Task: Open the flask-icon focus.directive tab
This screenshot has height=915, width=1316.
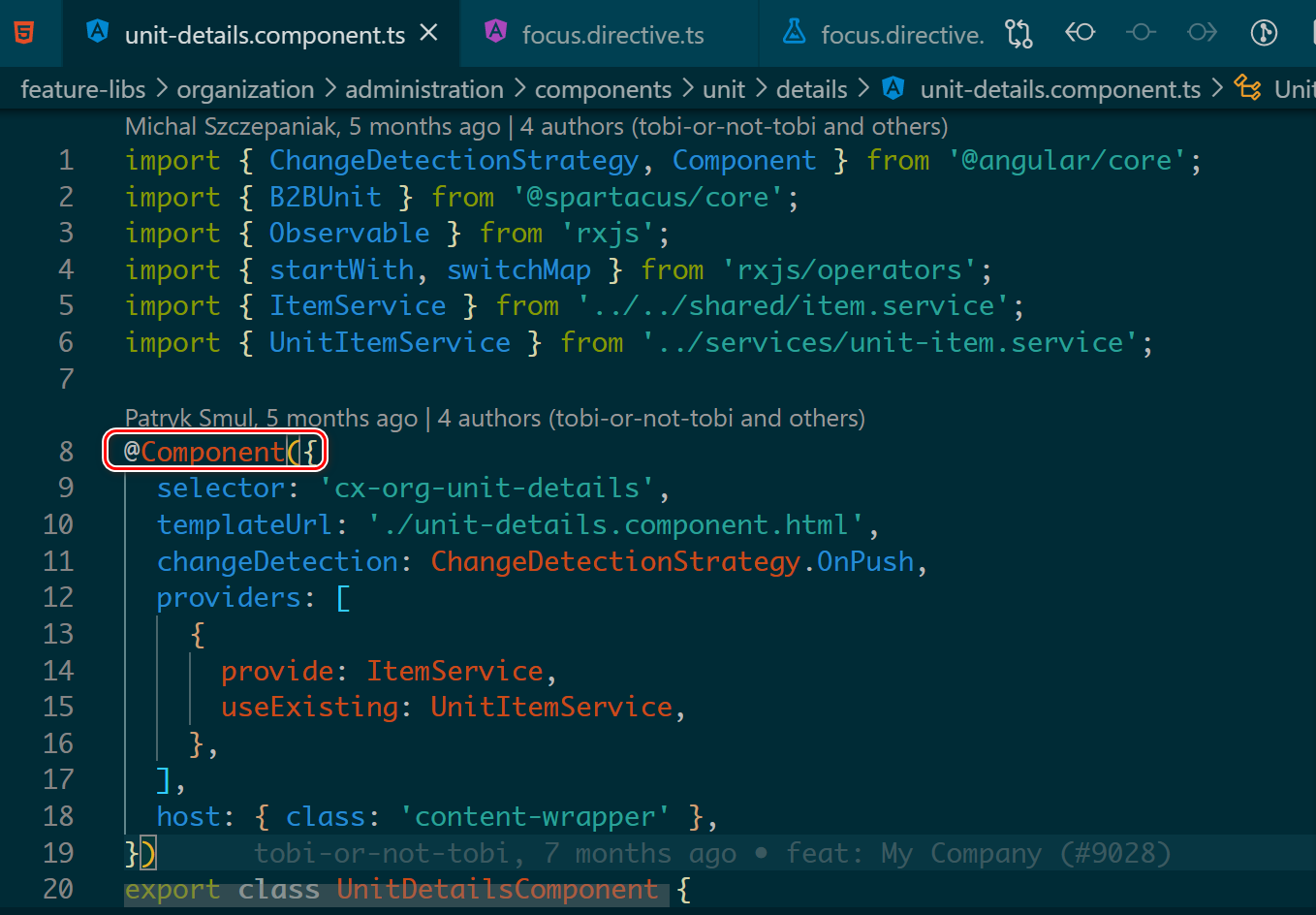Action: 882,35
